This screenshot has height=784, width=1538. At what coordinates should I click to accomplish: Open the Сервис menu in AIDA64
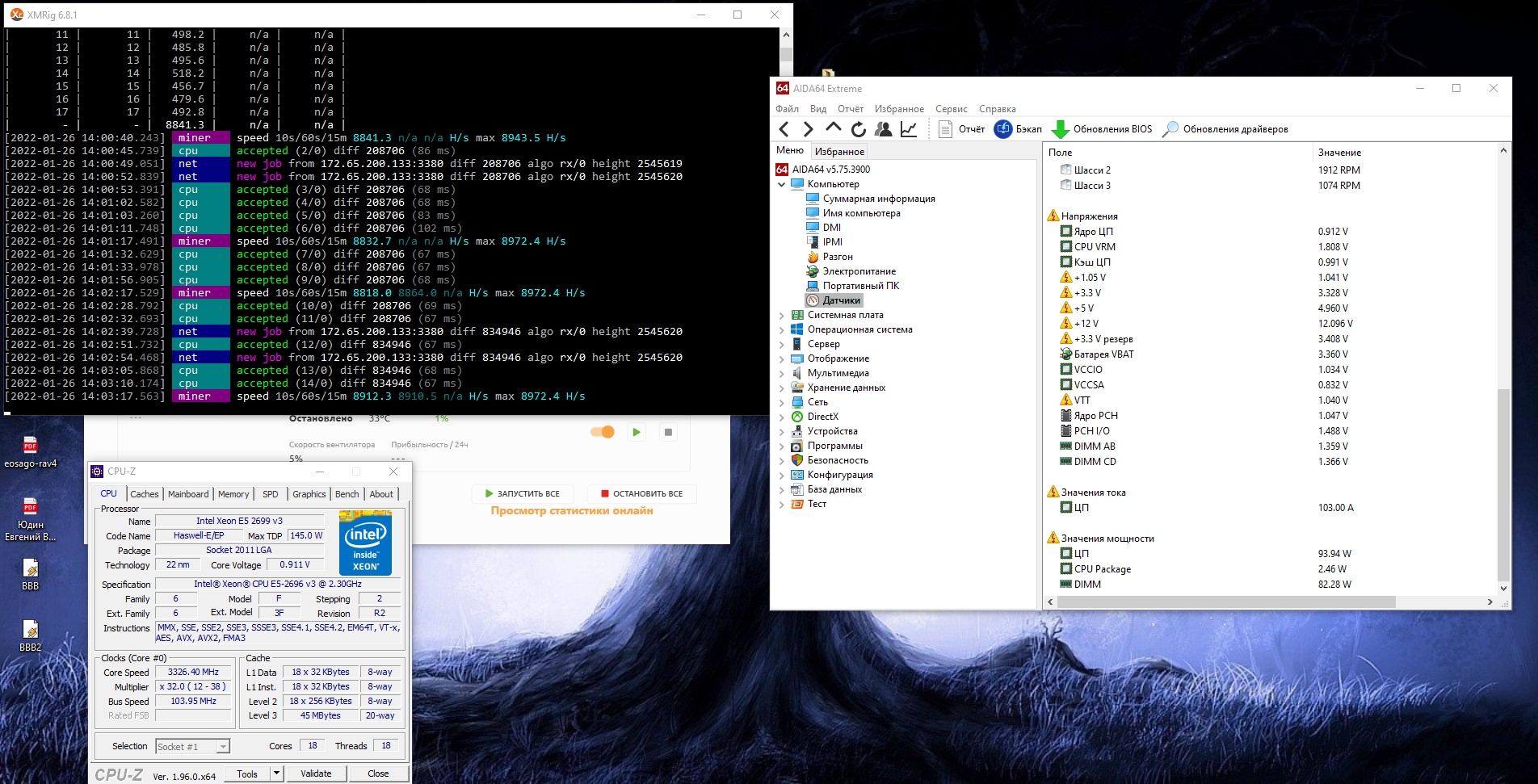[x=952, y=109]
